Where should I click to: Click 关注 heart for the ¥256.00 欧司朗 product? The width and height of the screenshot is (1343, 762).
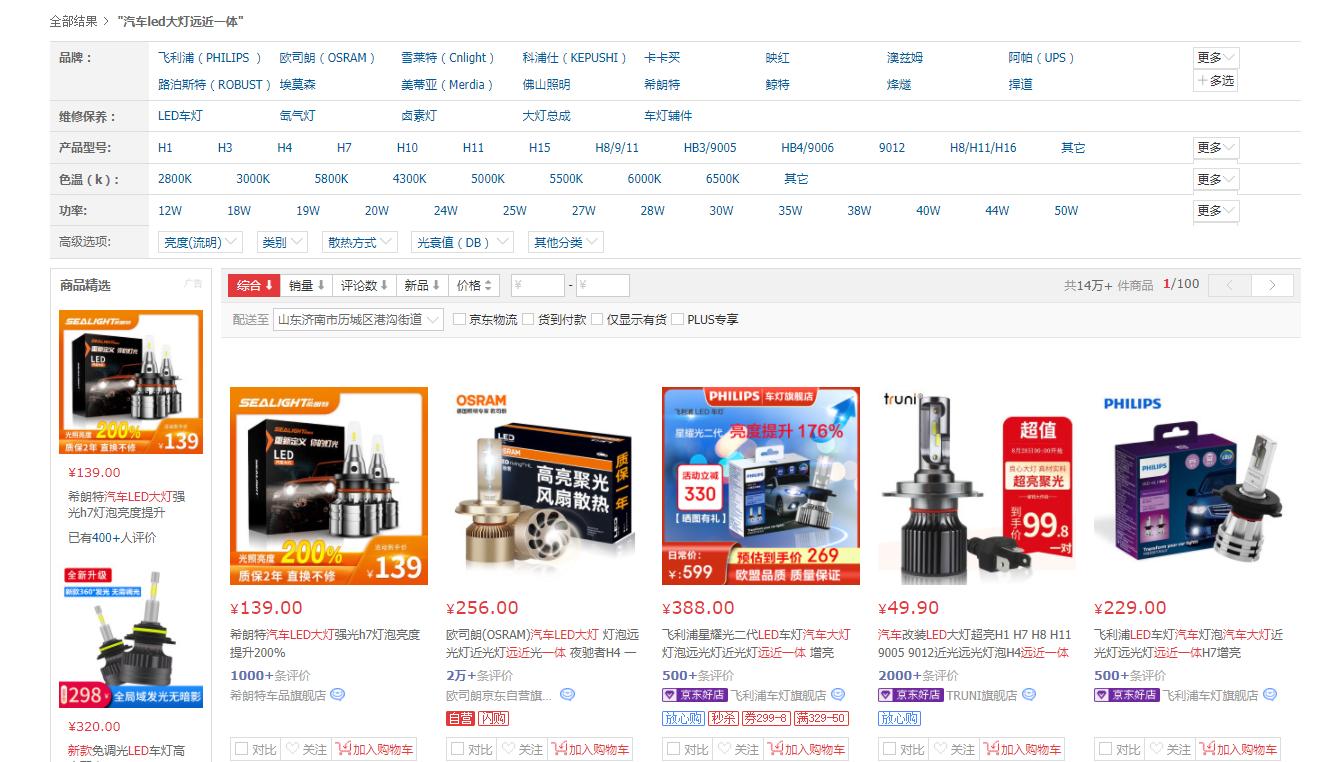(522, 749)
